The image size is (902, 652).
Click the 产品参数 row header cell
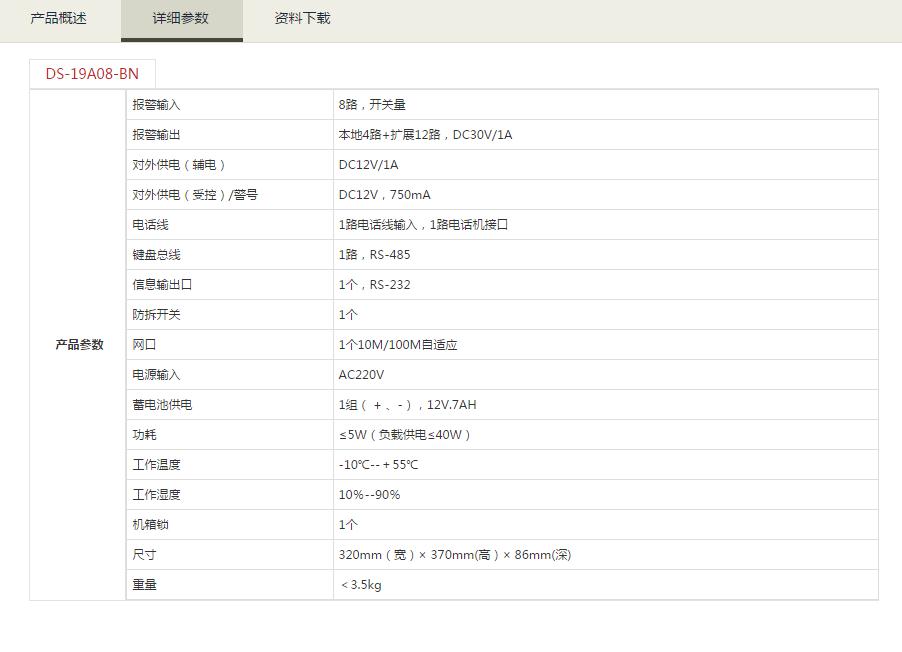point(79,345)
